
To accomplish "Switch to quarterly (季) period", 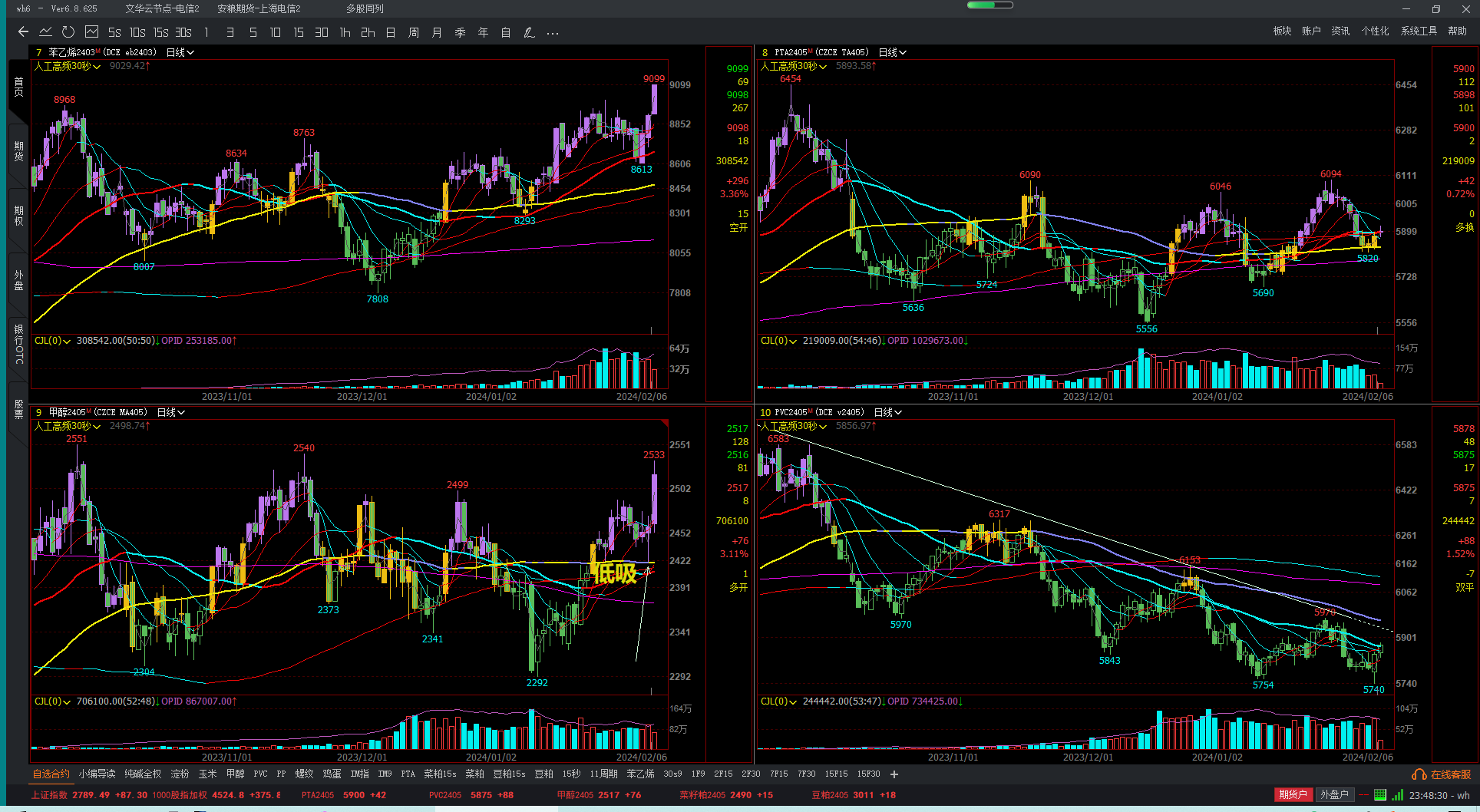I will 460,32.
